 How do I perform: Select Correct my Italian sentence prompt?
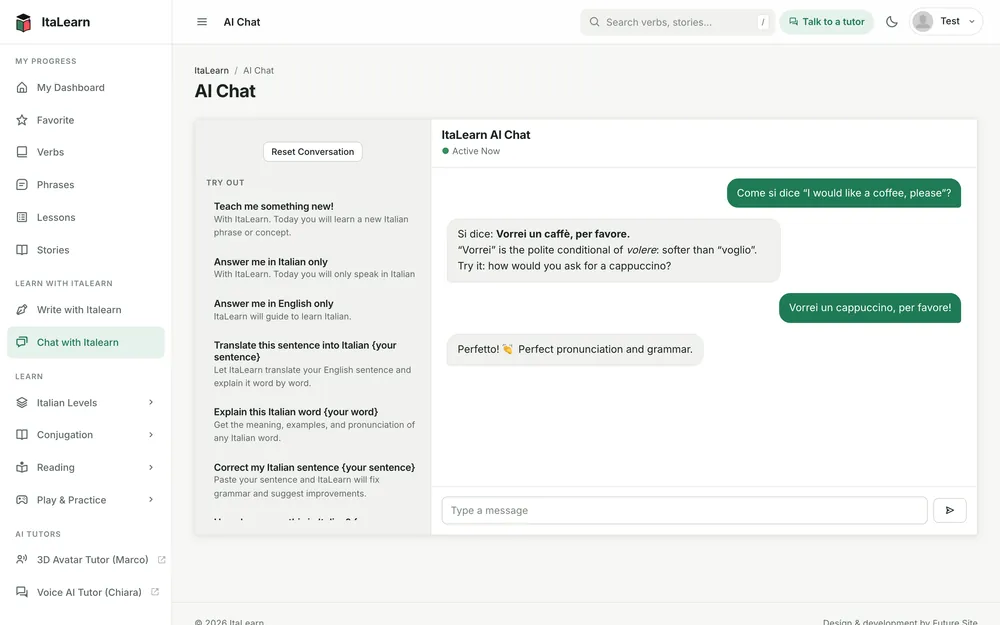click(312, 480)
